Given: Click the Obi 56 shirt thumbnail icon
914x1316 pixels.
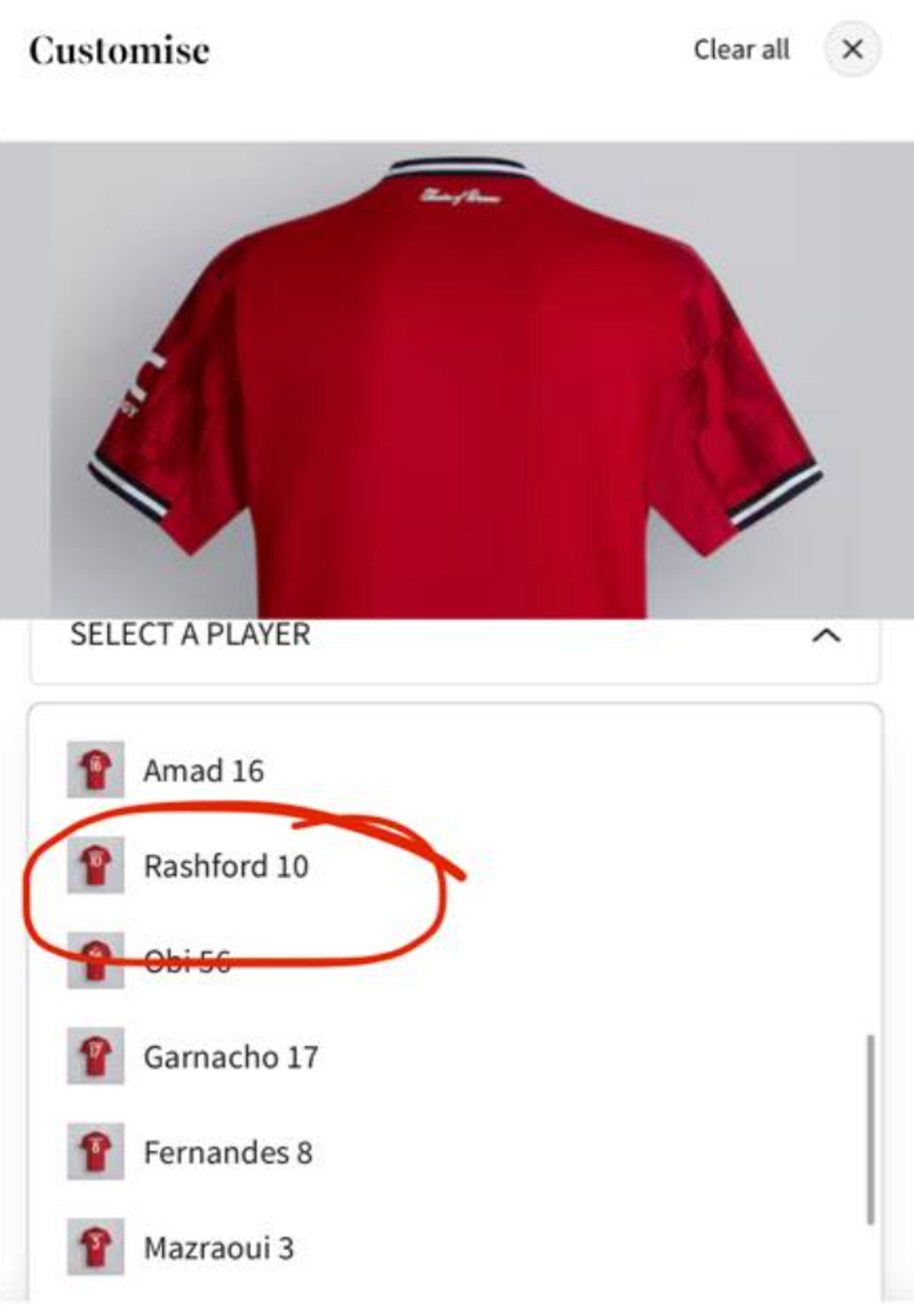Looking at the screenshot, I should 96,960.
